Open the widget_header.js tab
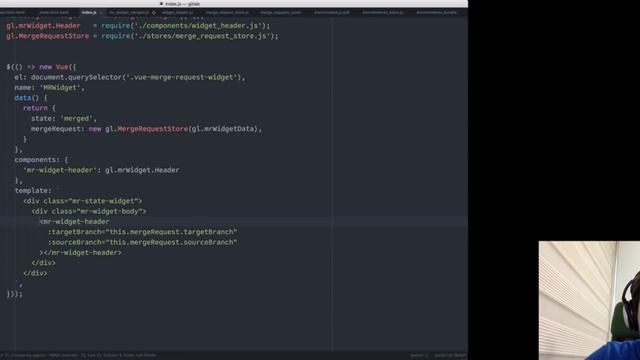The width and height of the screenshot is (640, 360). click(x=178, y=13)
